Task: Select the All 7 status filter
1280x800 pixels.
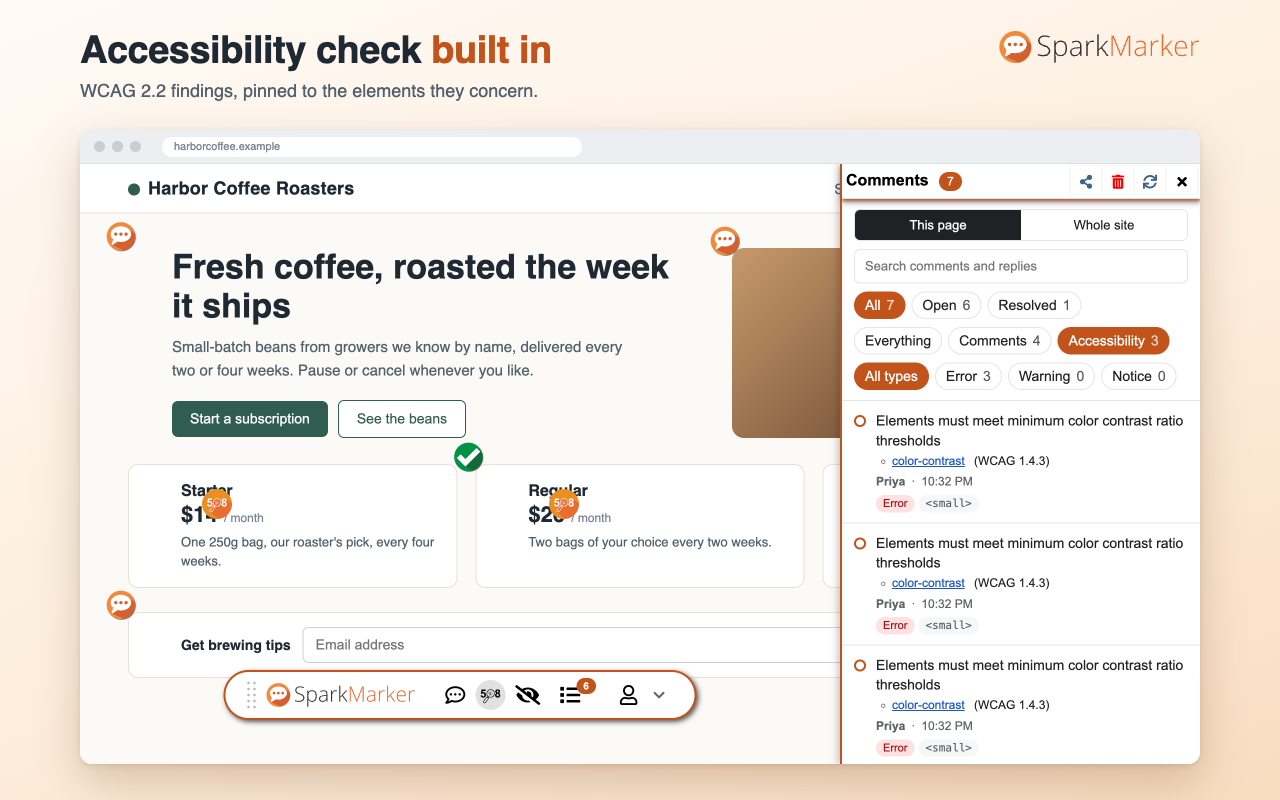Action: (x=879, y=305)
